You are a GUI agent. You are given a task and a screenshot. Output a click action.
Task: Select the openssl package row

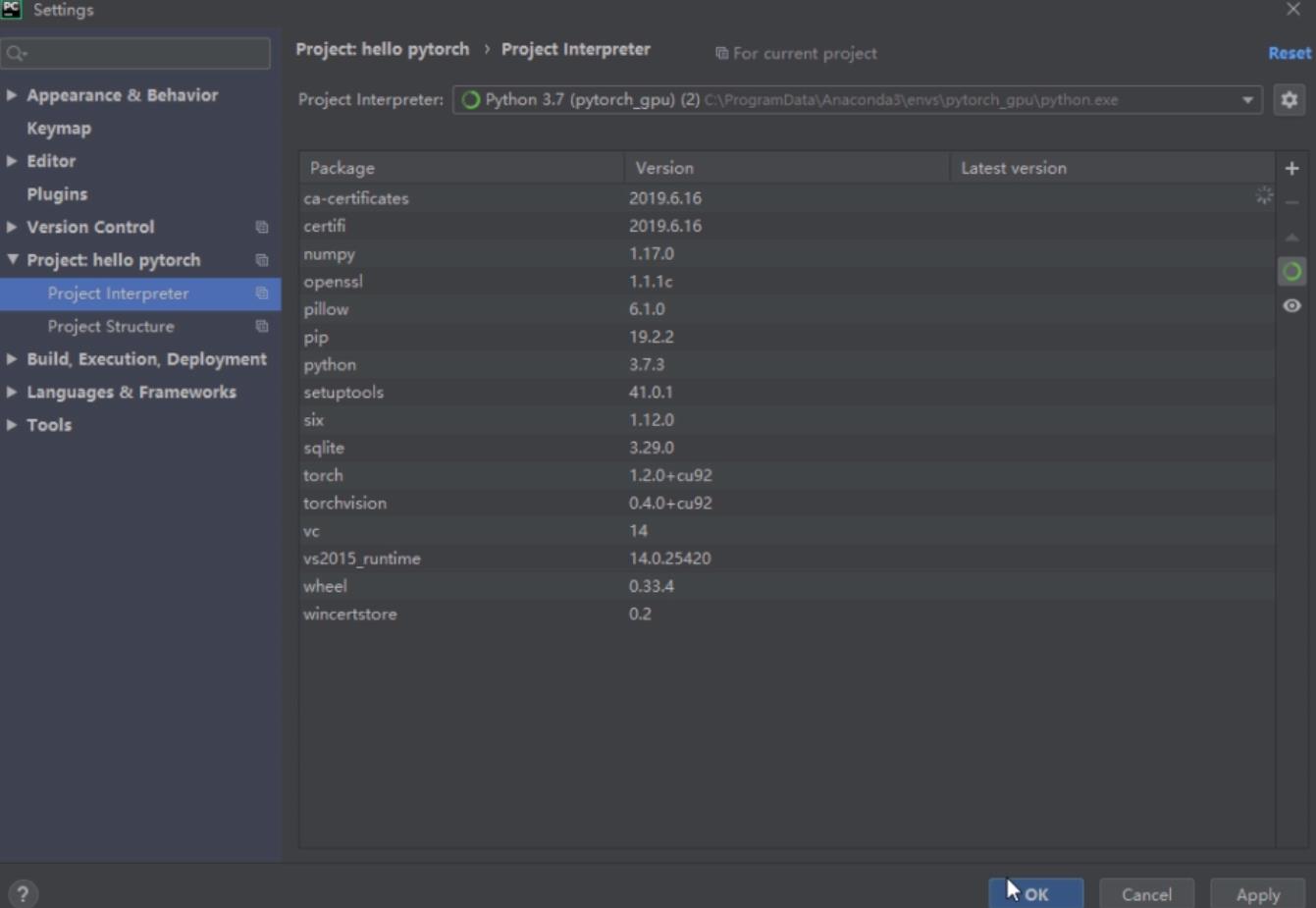click(x=787, y=282)
